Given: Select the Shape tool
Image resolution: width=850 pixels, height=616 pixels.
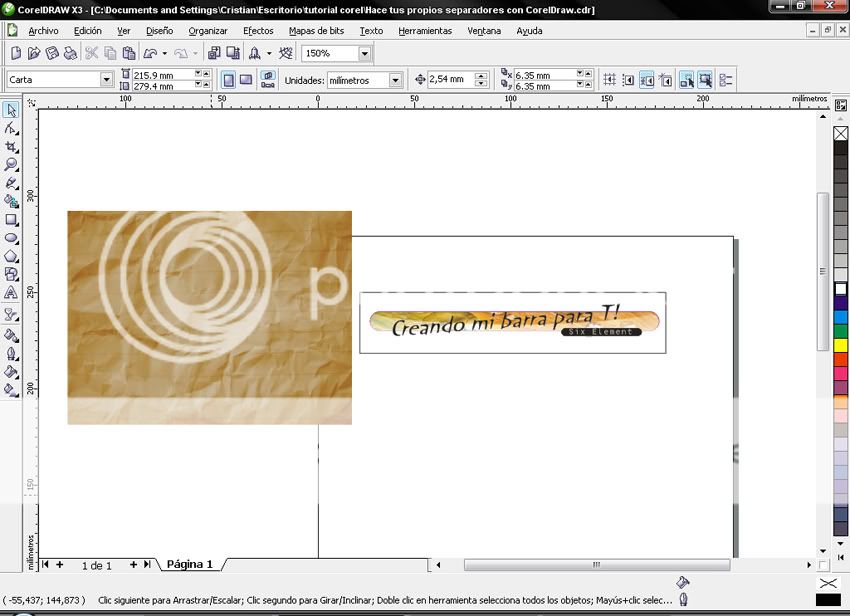Looking at the screenshot, I should (11, 129).
